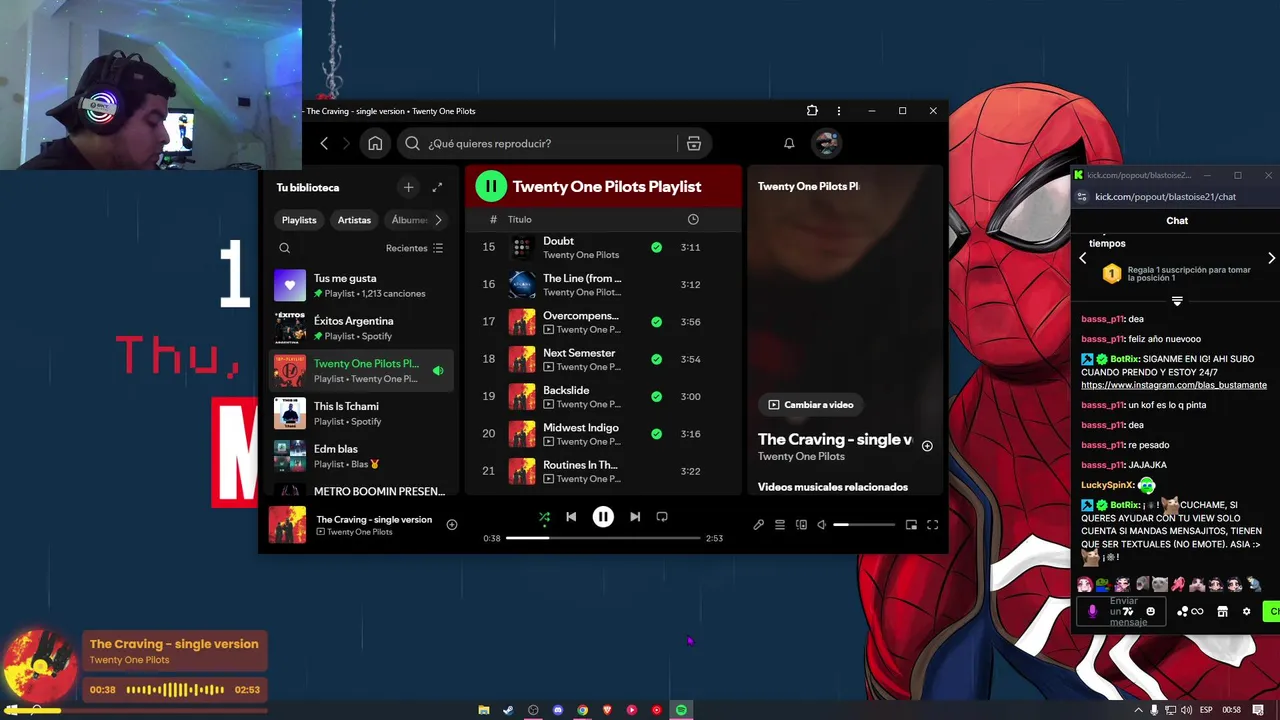
Task: Open the three-dot menu in Spotify title bar
Action: [x=839, y=111]
